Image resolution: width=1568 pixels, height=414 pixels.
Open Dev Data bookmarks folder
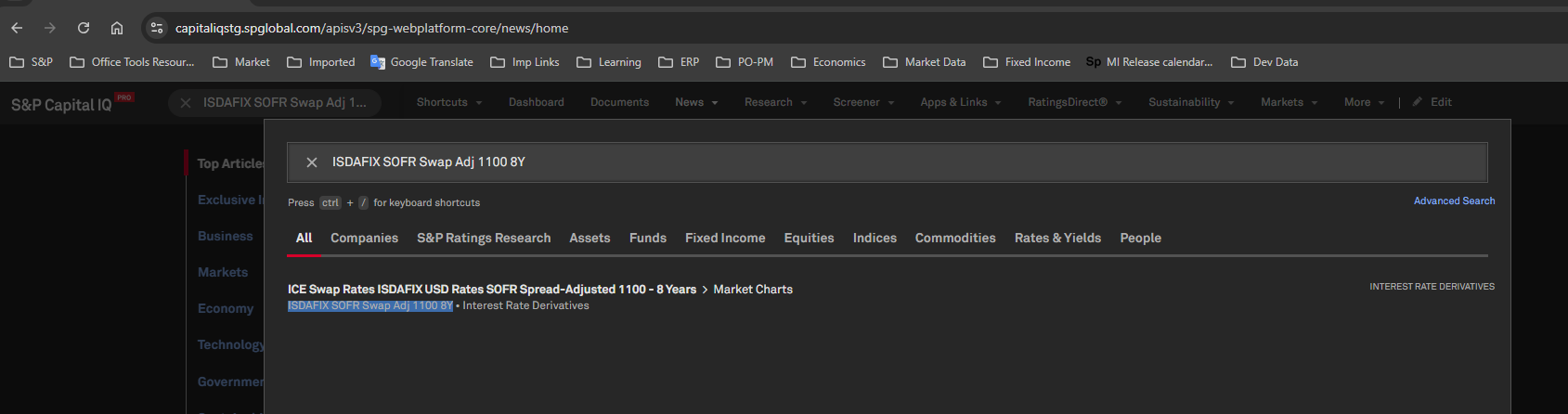[1264, 62]
